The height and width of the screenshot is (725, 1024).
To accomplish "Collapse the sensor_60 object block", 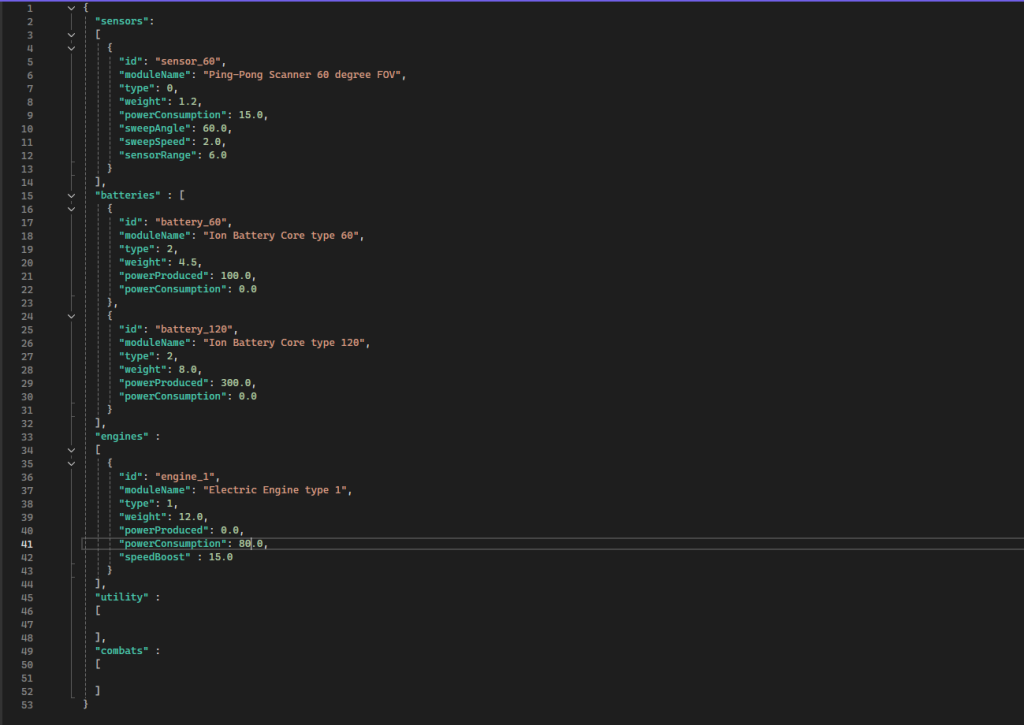I will [x=70, y=48].
